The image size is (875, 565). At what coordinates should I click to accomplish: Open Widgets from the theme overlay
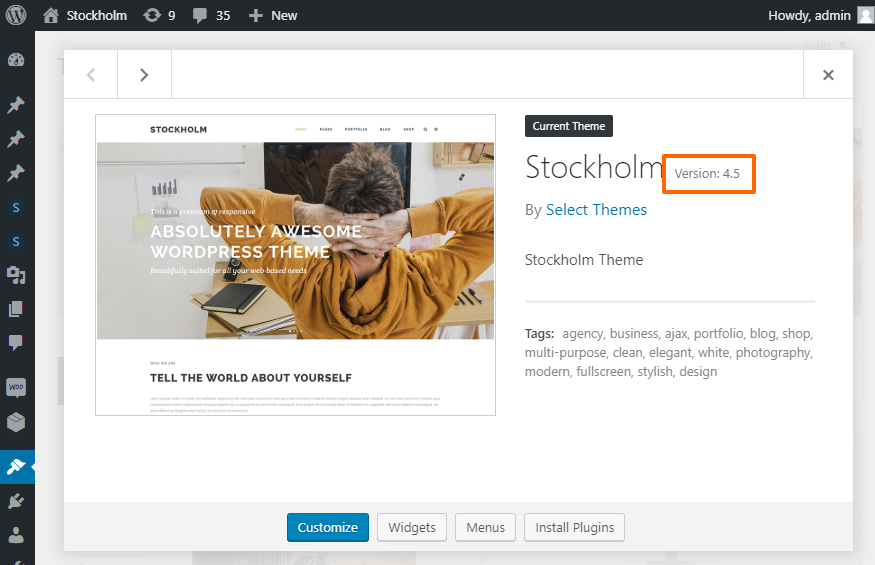click(x=412, y=527)
